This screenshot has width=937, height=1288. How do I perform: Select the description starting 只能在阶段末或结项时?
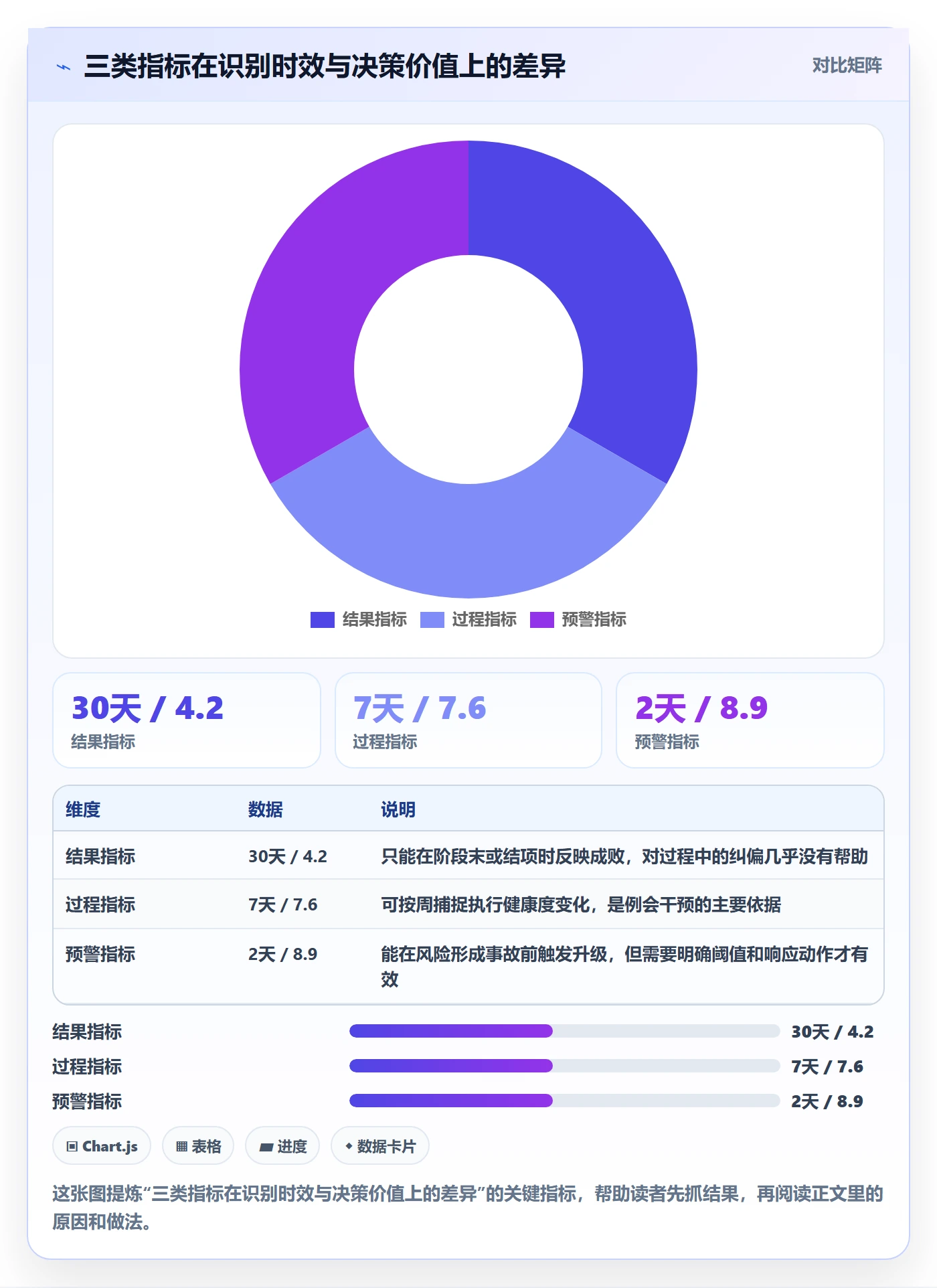(624, 856)
